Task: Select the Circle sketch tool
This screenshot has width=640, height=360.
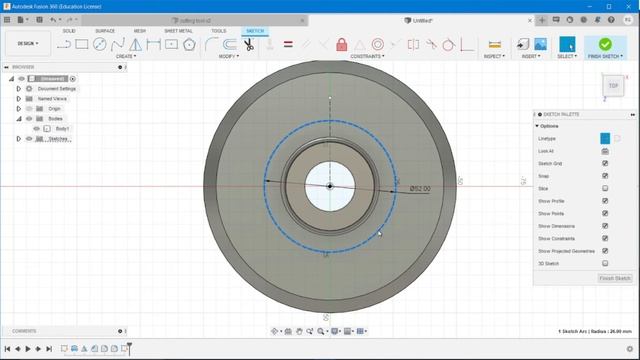Action: [100, 44]
